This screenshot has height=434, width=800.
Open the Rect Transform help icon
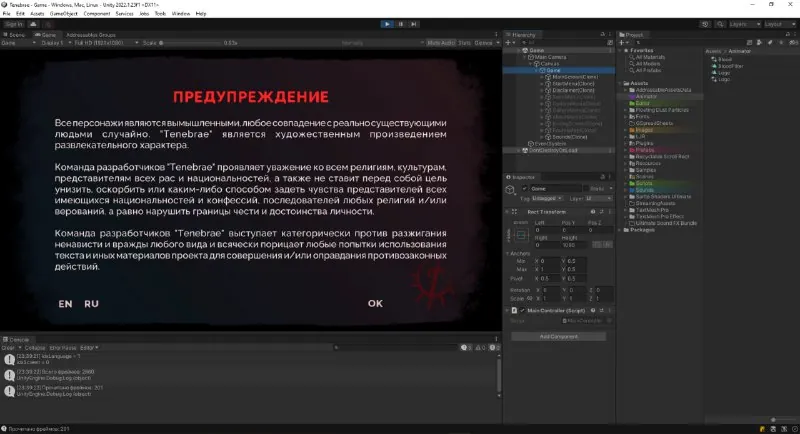click(x=593, y=212)
